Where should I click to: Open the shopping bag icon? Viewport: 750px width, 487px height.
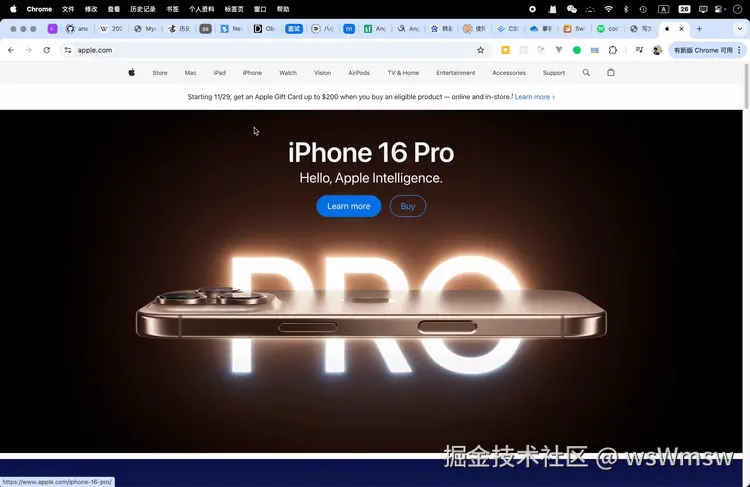coord(611,73)
